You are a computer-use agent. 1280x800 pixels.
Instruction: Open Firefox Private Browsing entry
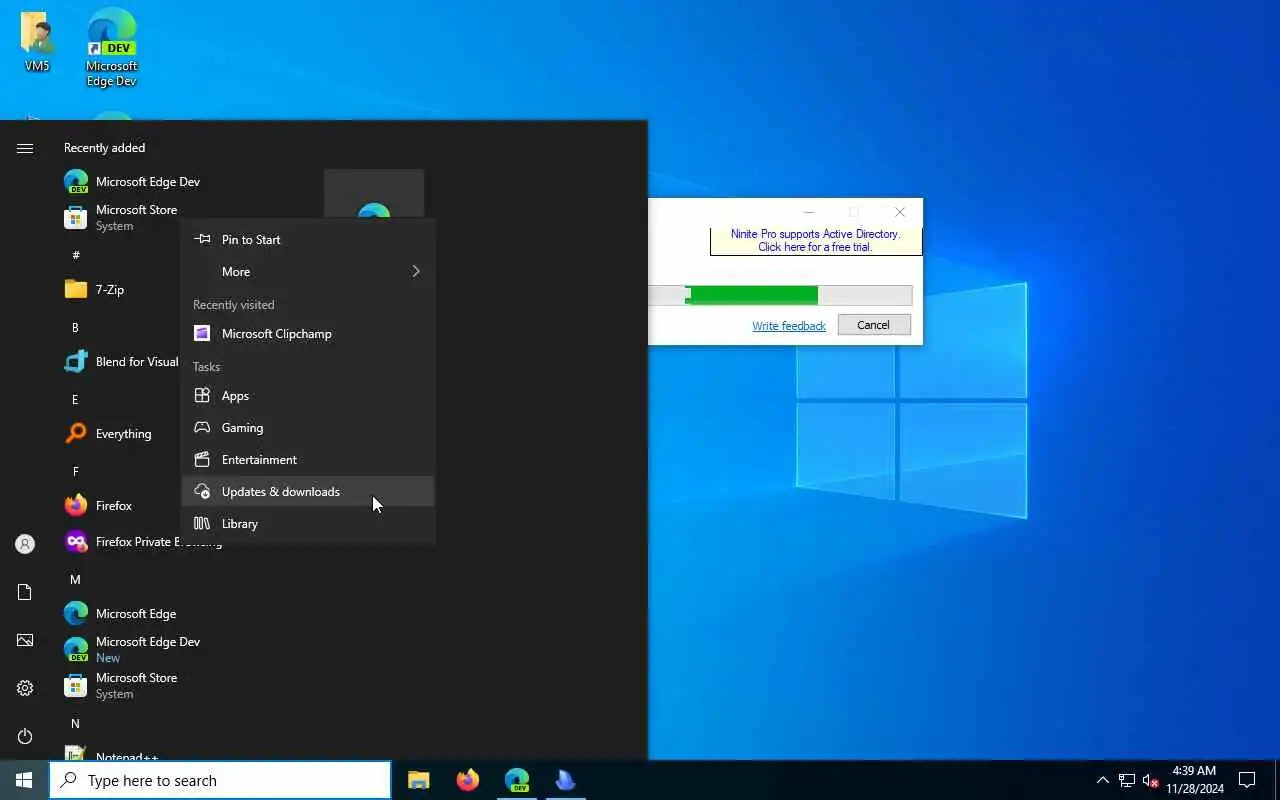tap(143, 542)
